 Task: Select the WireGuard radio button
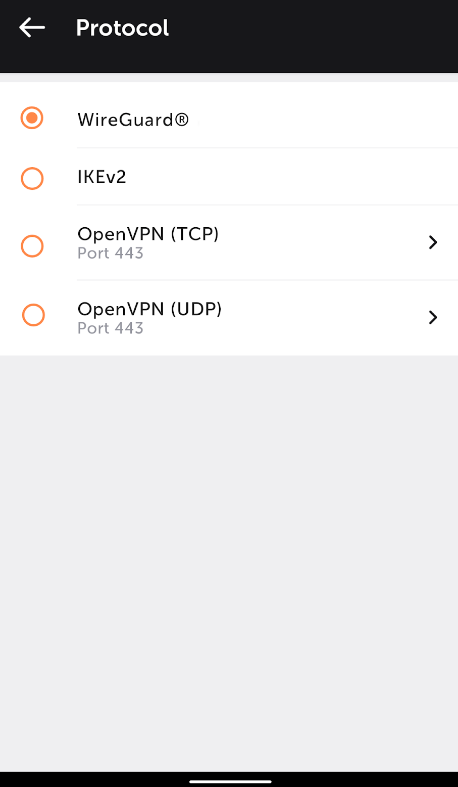click(x=32, y=118)
